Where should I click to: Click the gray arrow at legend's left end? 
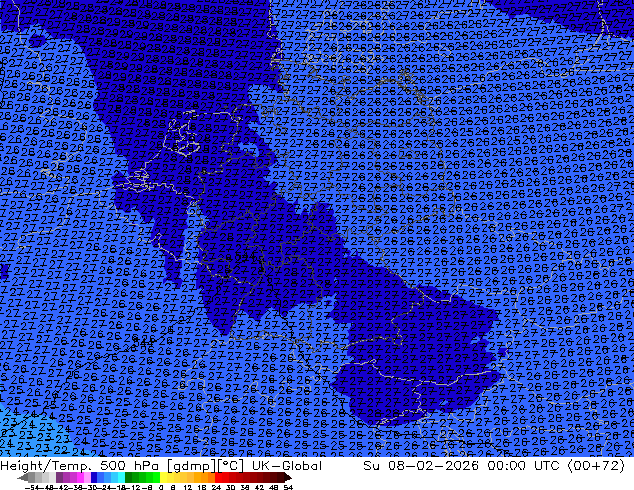[x=23, y=477]
